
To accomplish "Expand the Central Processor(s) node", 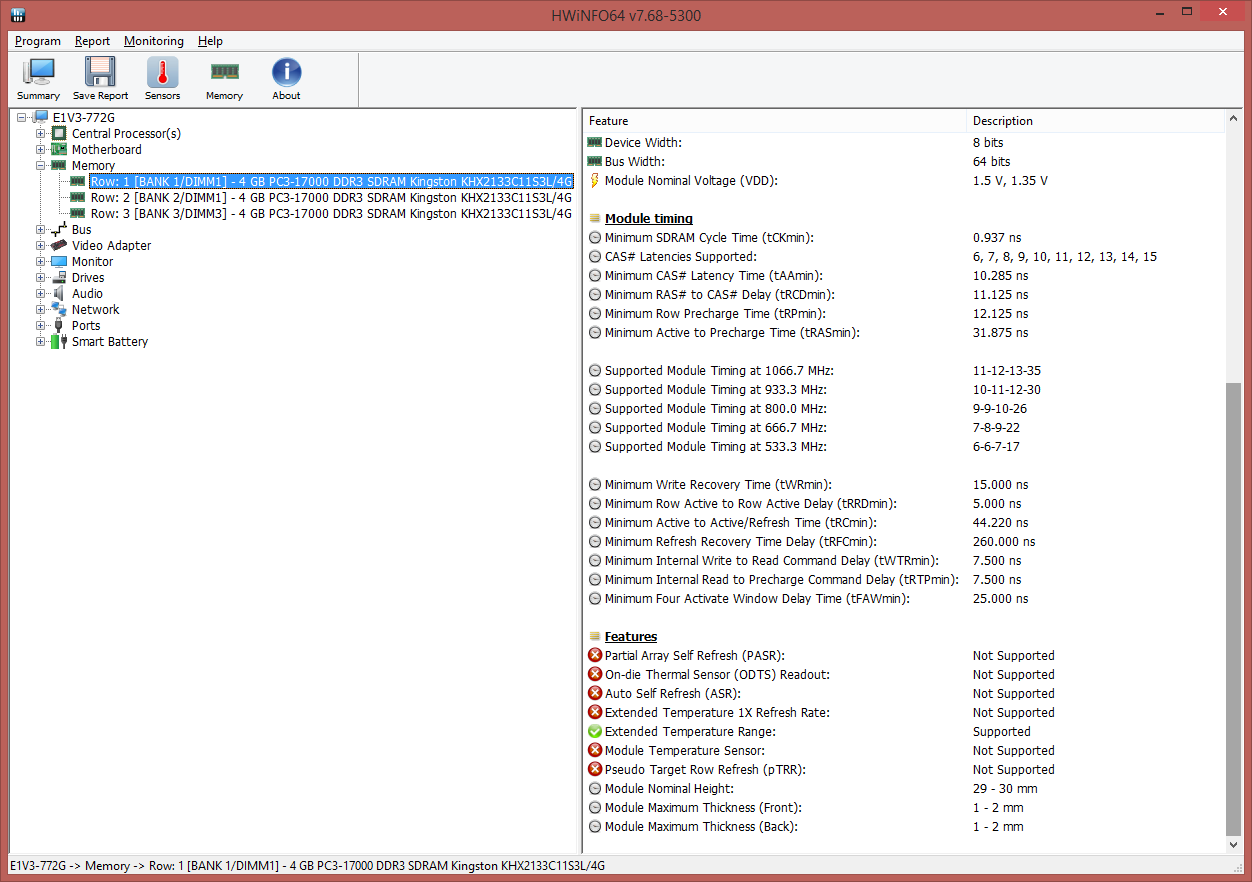I will point(41,134).
